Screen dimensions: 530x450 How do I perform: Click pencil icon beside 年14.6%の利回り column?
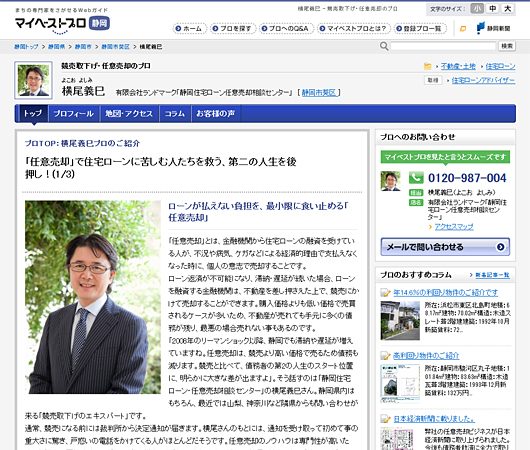tap(385, 292)
